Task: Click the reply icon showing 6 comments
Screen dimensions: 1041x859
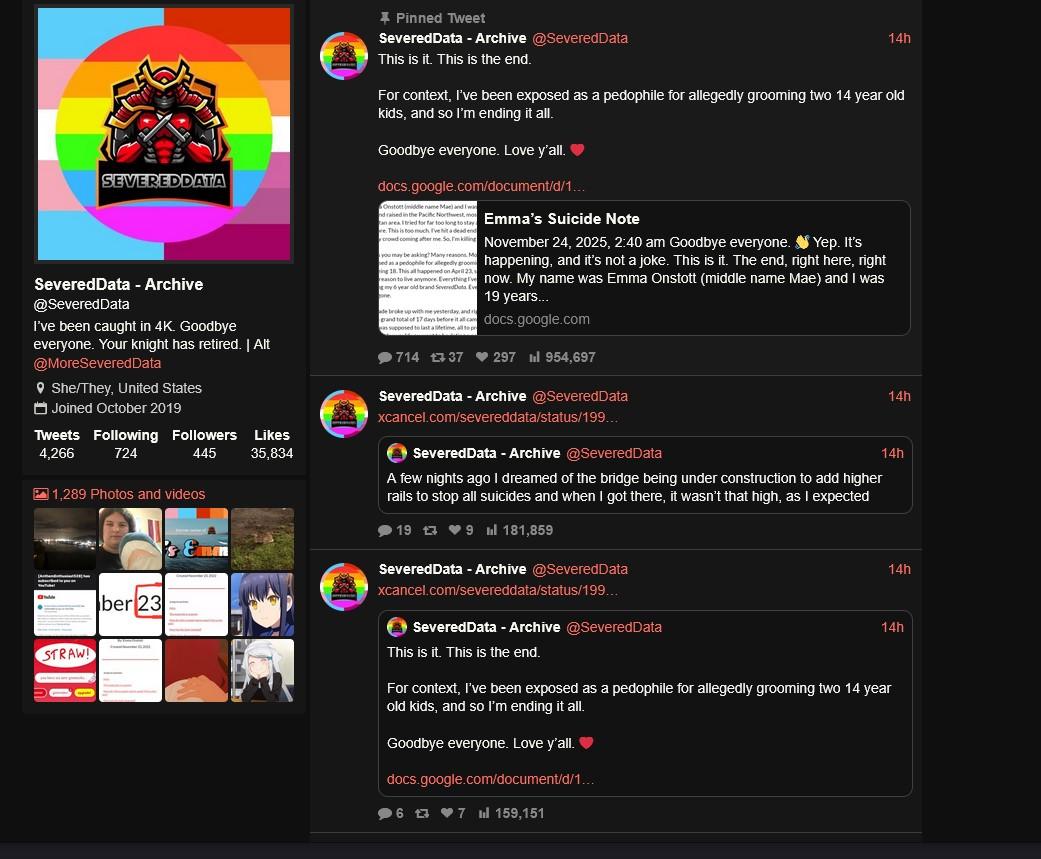Action: tap(384, 813)
